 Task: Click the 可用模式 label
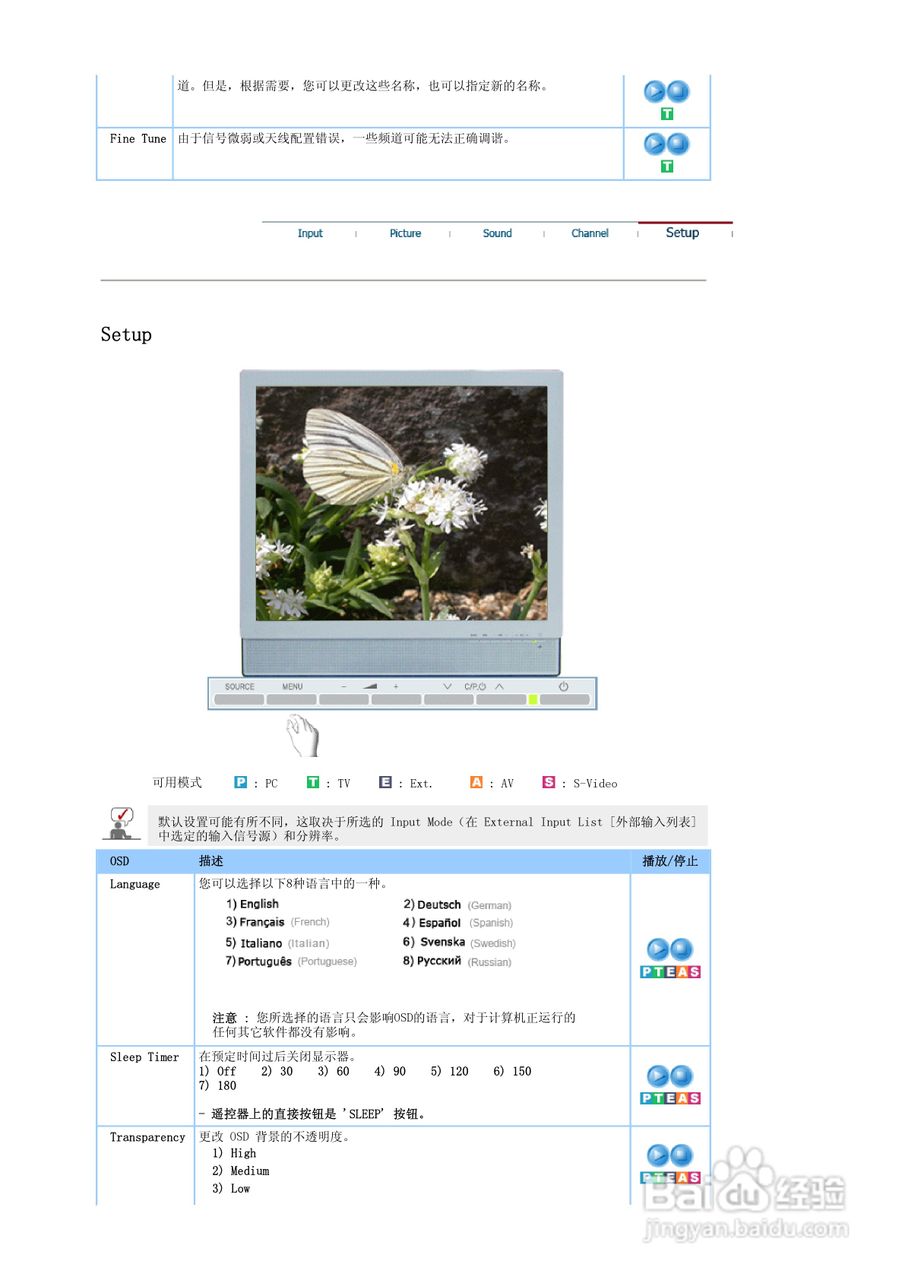(x=177, y=783)
